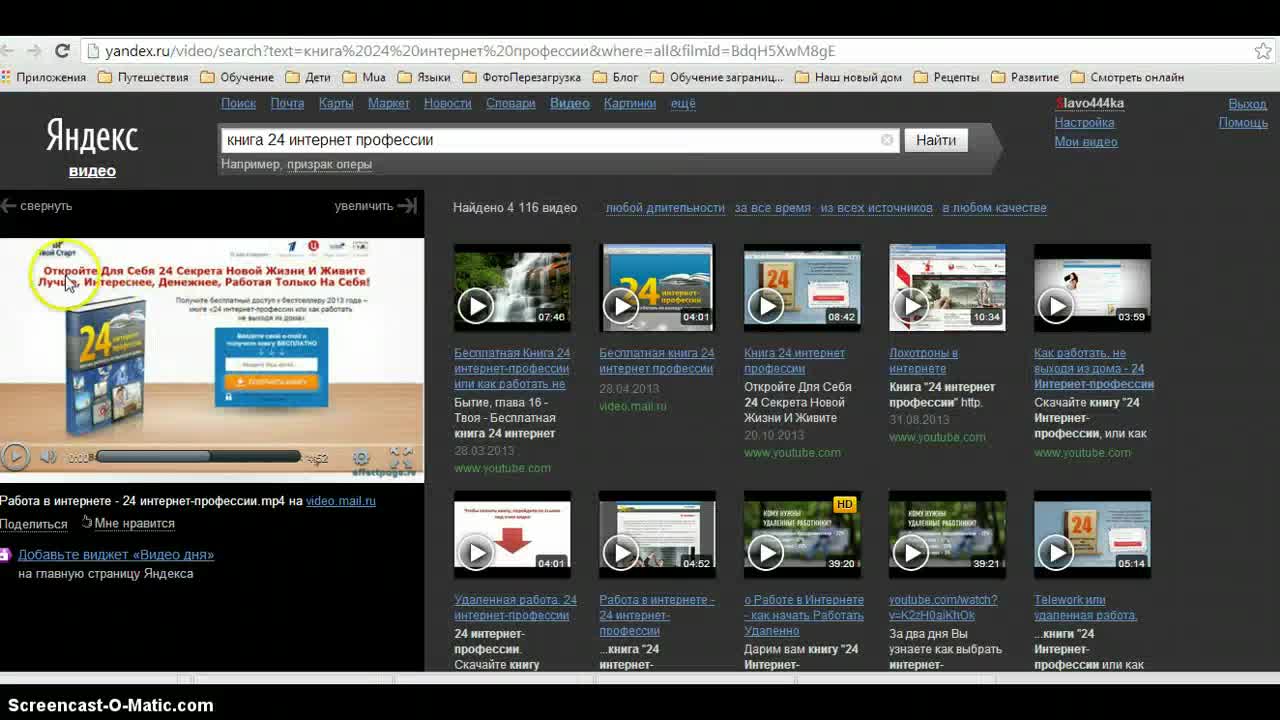The width and height of the screenshot is (1280, 720).
Task: Open the Рецепты bookmark folder
Action: pyautogui.click(x=947, y=77)
